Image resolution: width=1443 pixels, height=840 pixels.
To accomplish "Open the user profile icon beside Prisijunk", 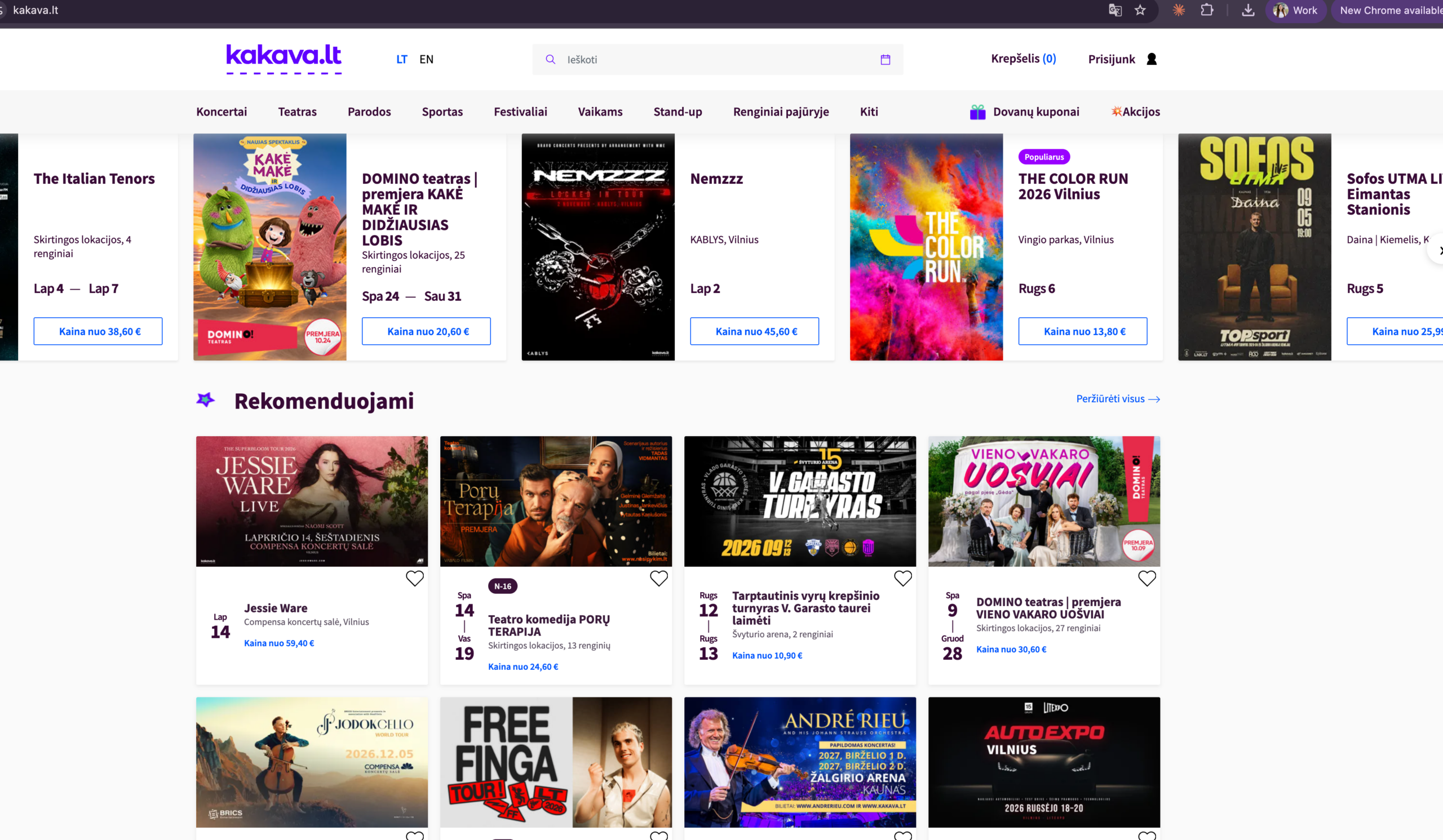I will click(x=1152, y=59).
